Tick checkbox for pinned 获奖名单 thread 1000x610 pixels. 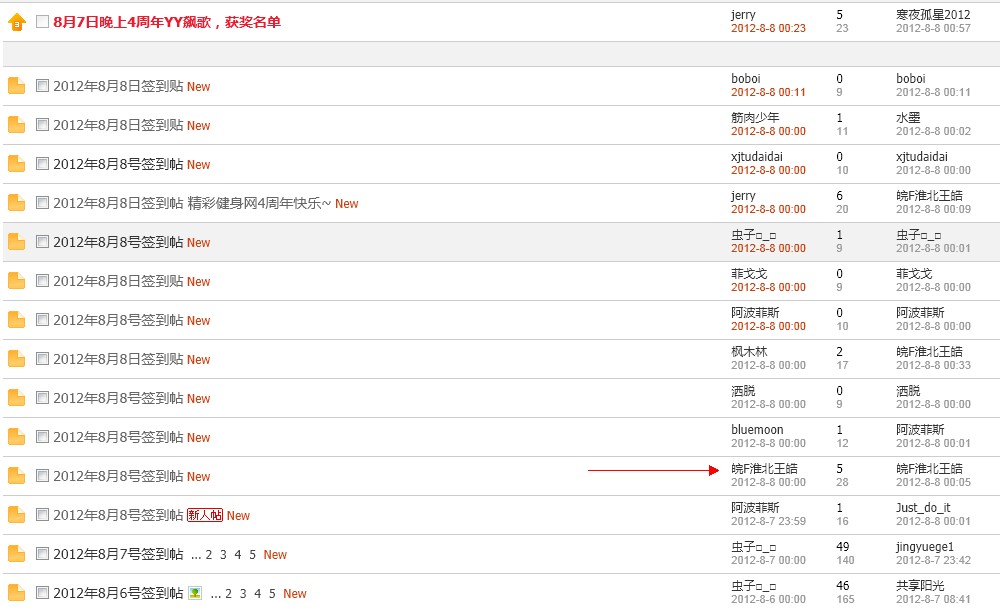coord(42,21)
